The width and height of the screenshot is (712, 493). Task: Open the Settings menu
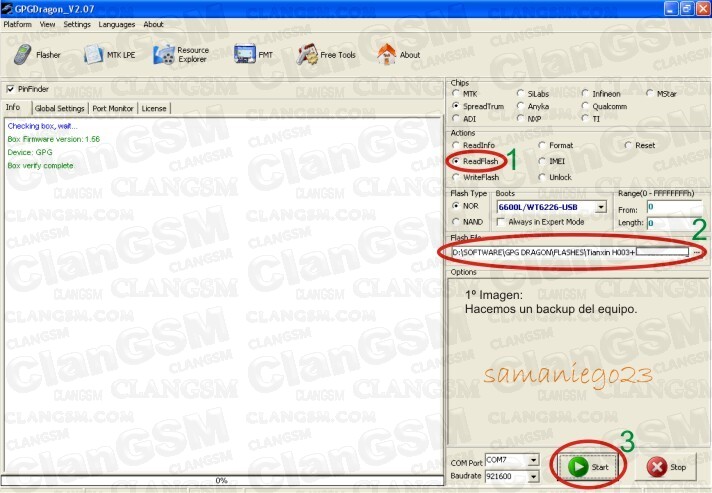(77, 25)
